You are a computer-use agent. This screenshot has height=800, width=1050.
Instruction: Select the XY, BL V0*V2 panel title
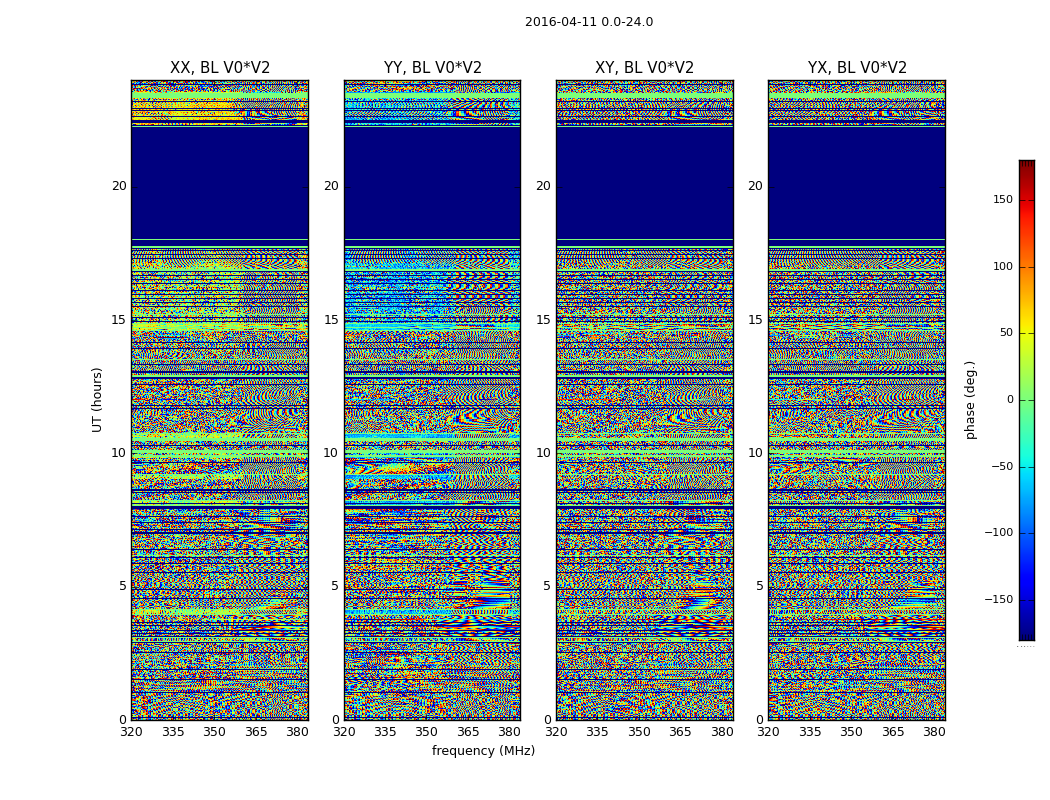coord(644,68)
